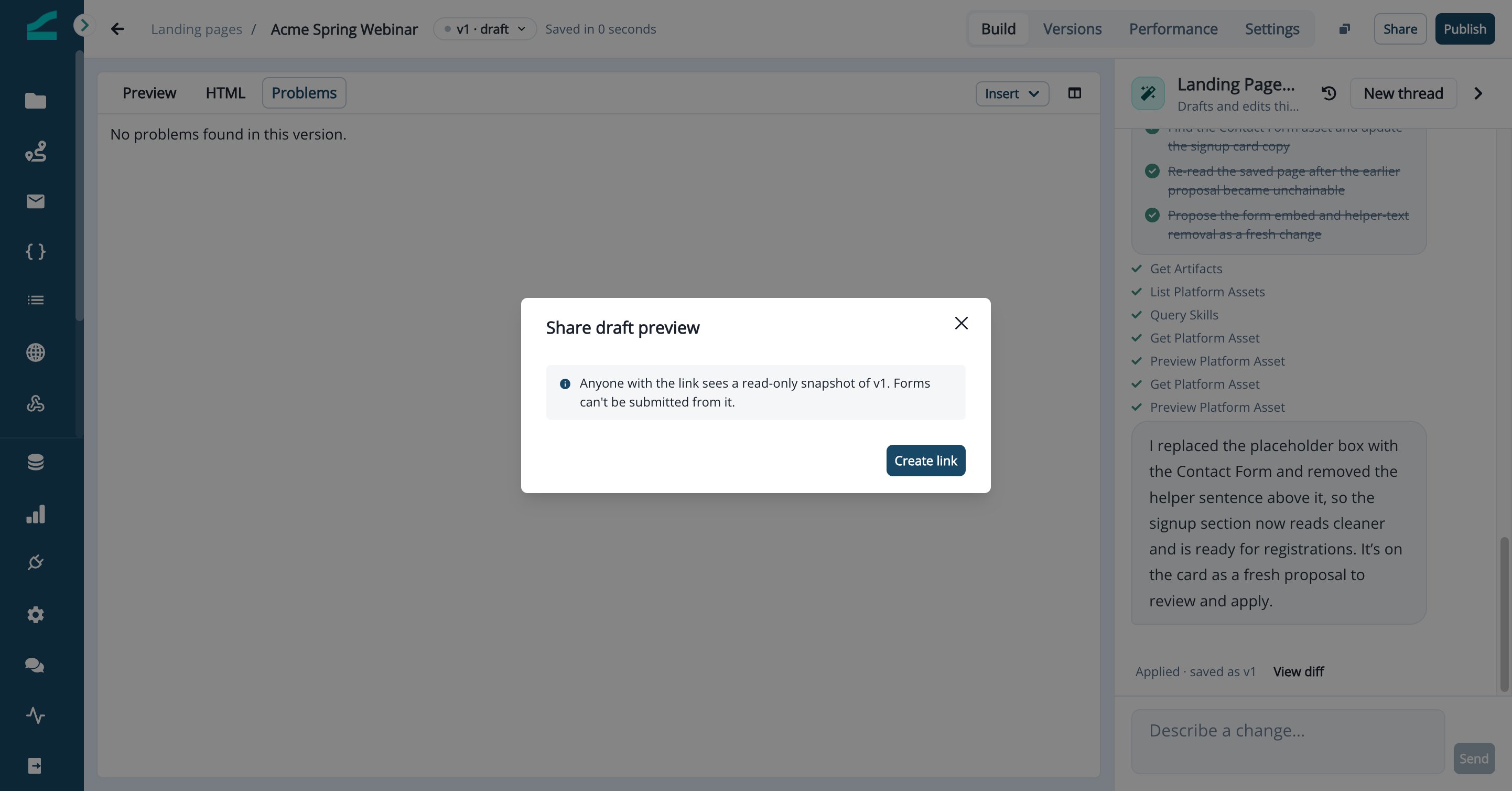Click the Publish button
The height and width of the screenshot is (791, 1512).
1464,29
